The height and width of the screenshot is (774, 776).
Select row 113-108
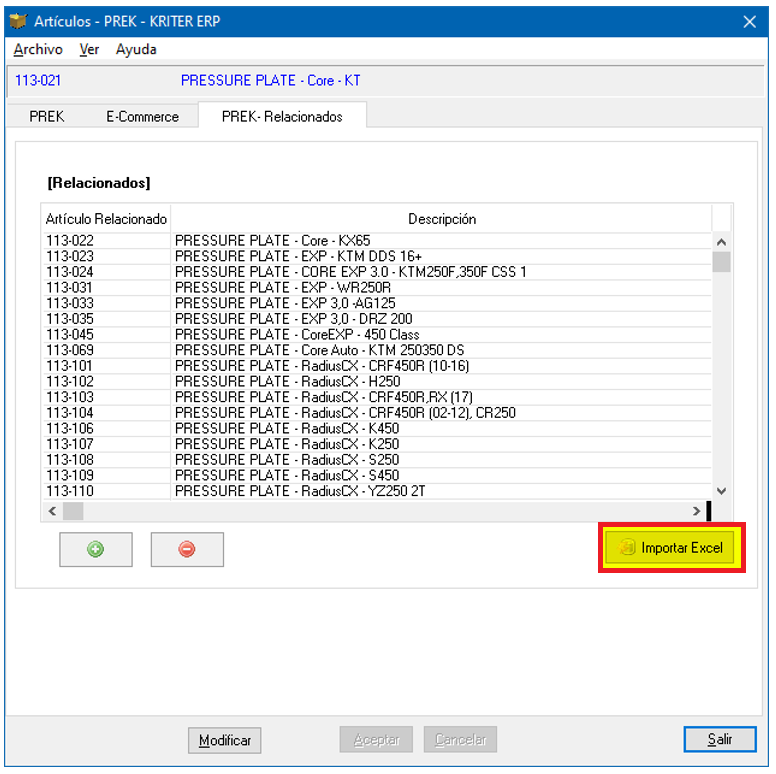tap(377, 460)
